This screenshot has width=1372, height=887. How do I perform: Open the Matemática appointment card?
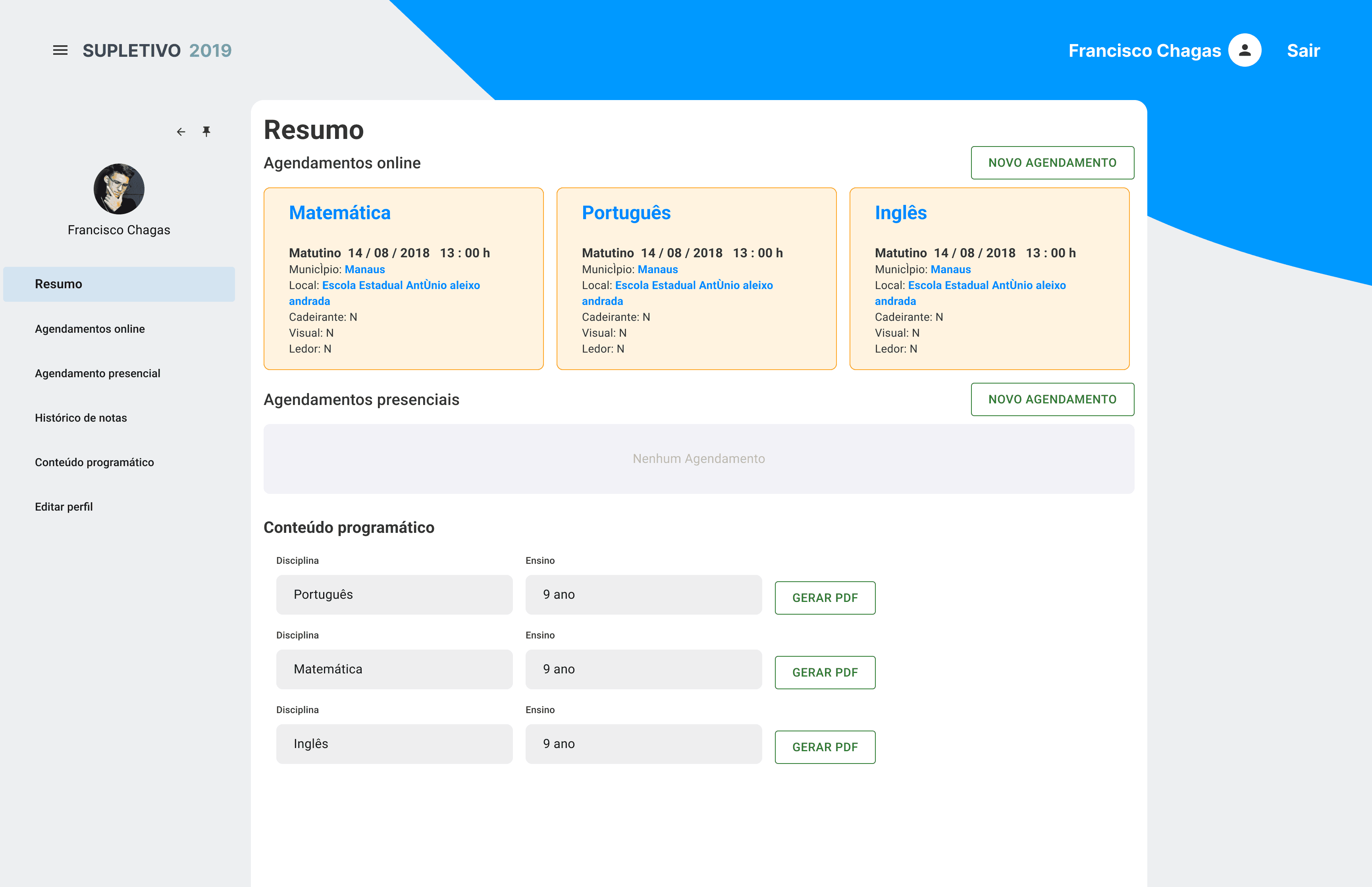click(403, 278)
